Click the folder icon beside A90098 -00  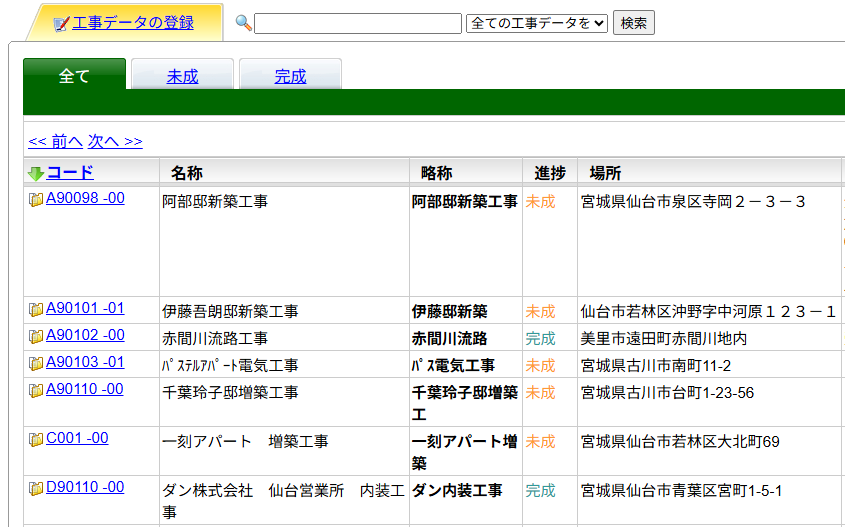(x=36, y=200)
